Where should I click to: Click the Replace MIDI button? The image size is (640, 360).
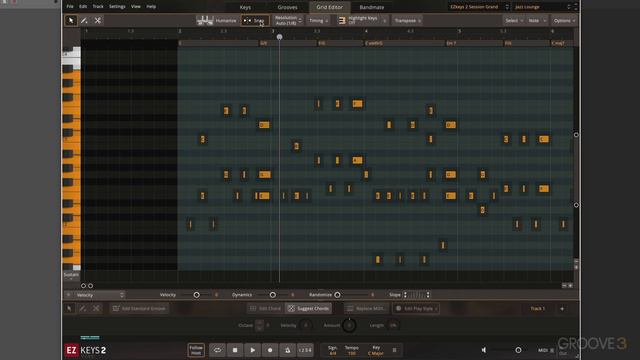[366, 308]
